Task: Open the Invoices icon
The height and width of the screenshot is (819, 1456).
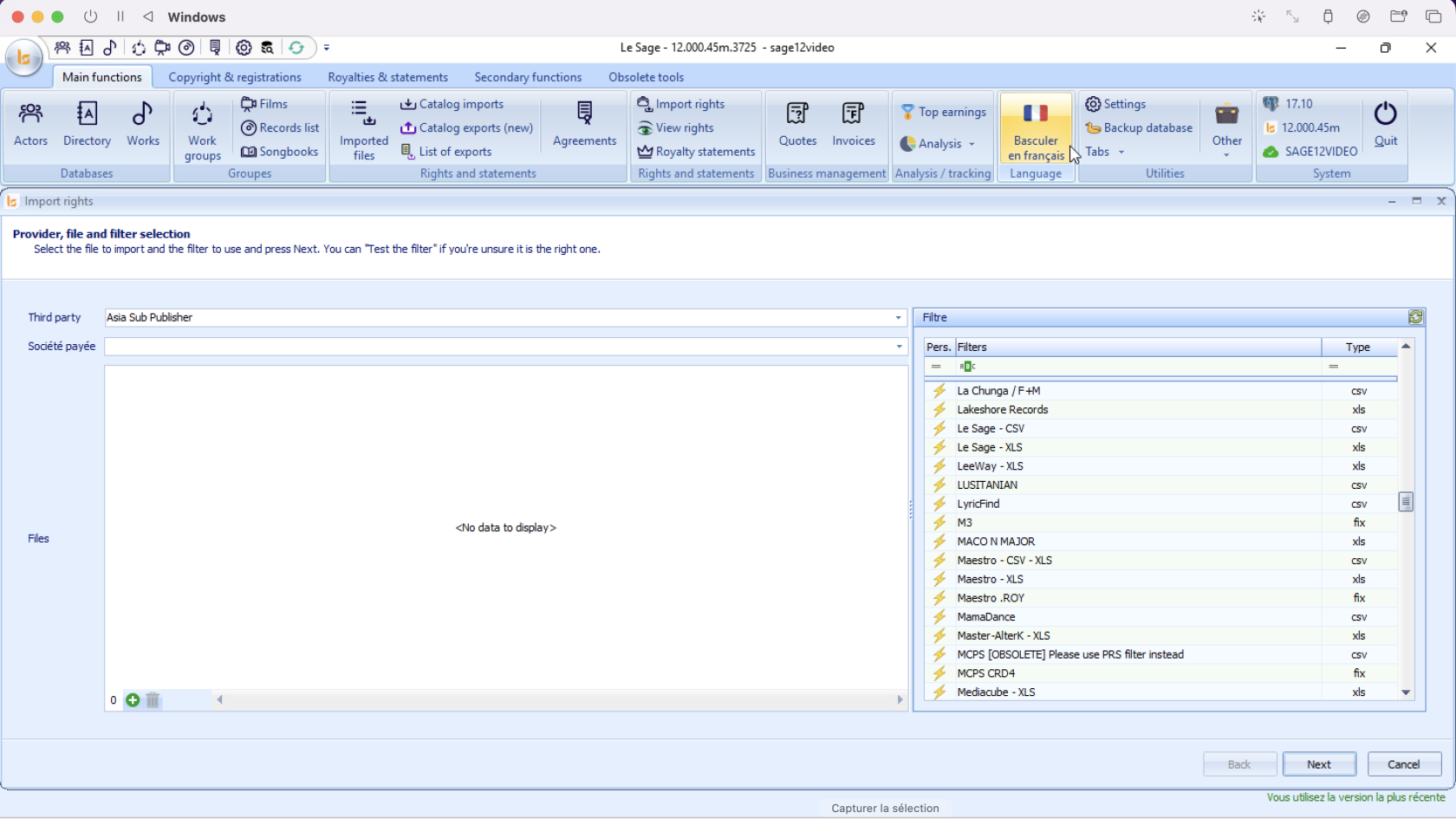Action: point(854,125)
